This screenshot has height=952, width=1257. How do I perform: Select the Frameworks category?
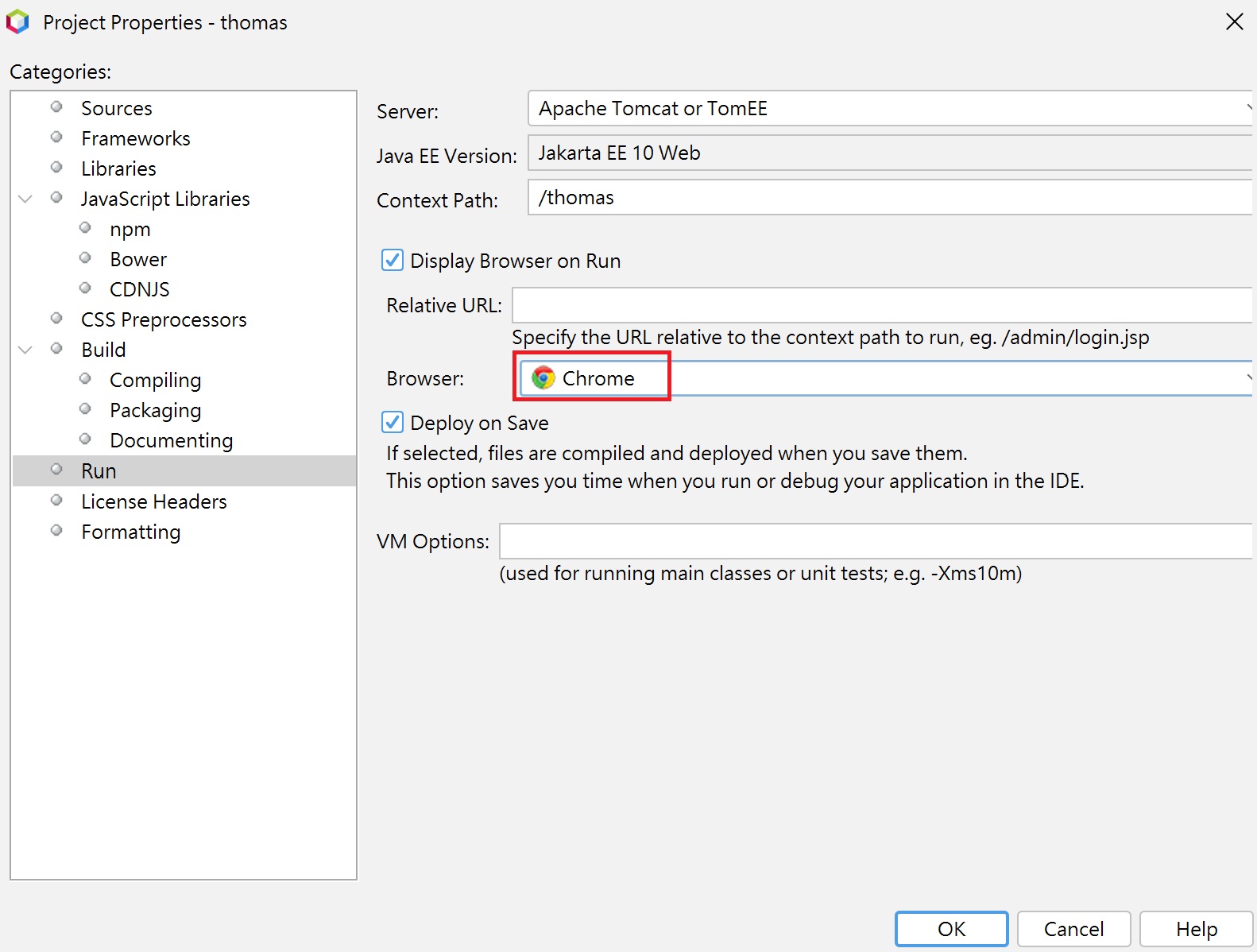135,138
